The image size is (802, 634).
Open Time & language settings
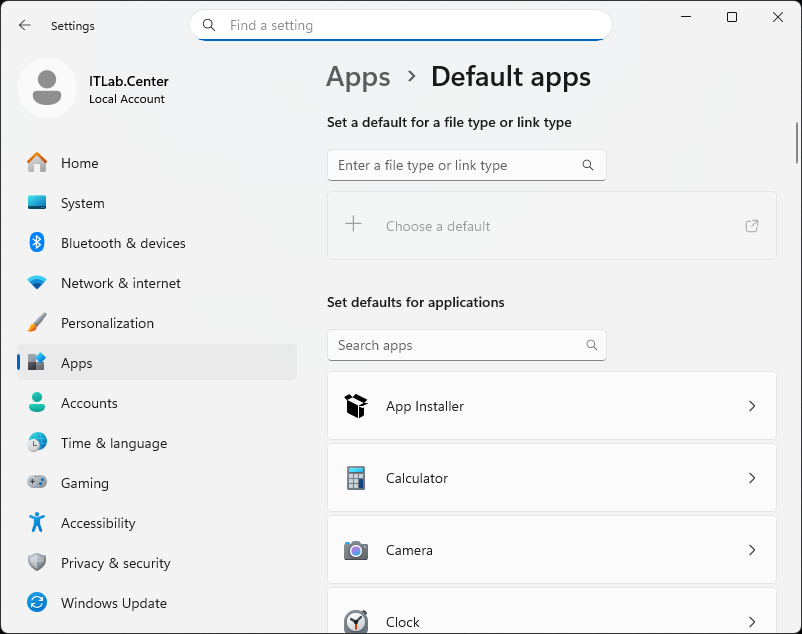tap(113, 443)
